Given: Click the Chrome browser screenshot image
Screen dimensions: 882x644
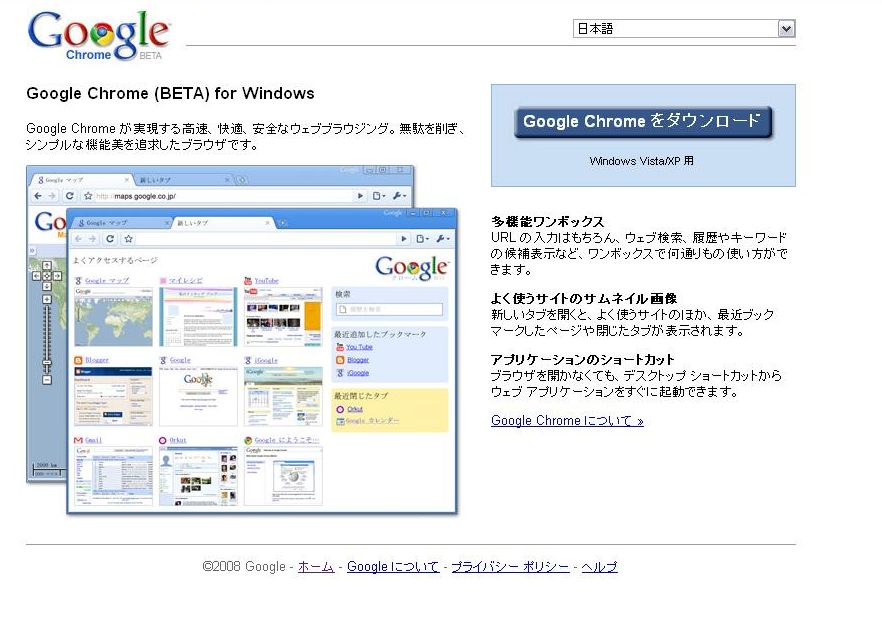Looking at the screenshot, I should click(242, 340).
